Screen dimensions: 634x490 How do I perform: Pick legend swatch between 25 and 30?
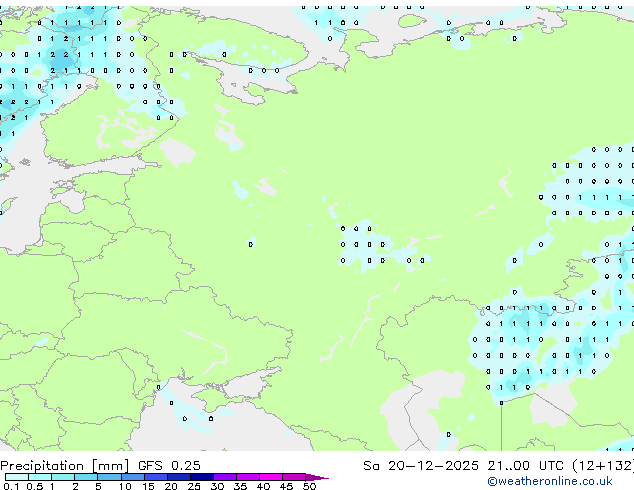tap(201, 477)
